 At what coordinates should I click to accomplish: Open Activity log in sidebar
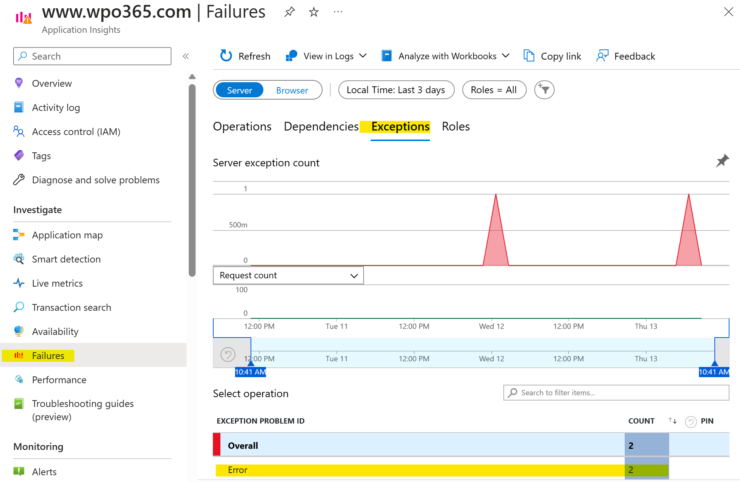[56, 108]
